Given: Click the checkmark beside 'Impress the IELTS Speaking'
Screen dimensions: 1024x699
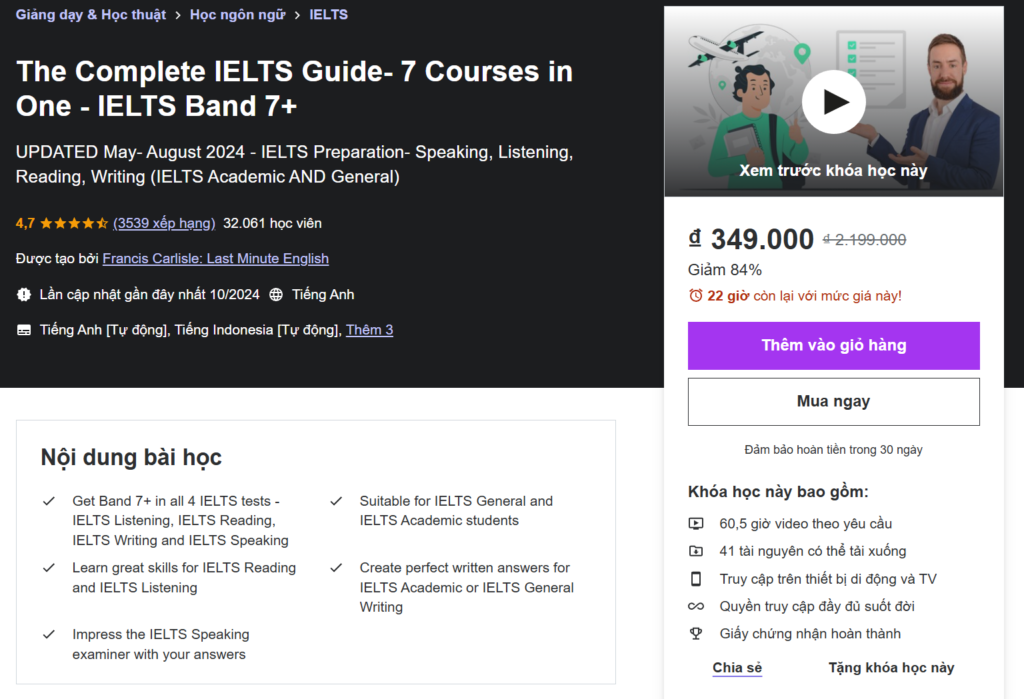Looking at the screenshot, I should (48, 634).
